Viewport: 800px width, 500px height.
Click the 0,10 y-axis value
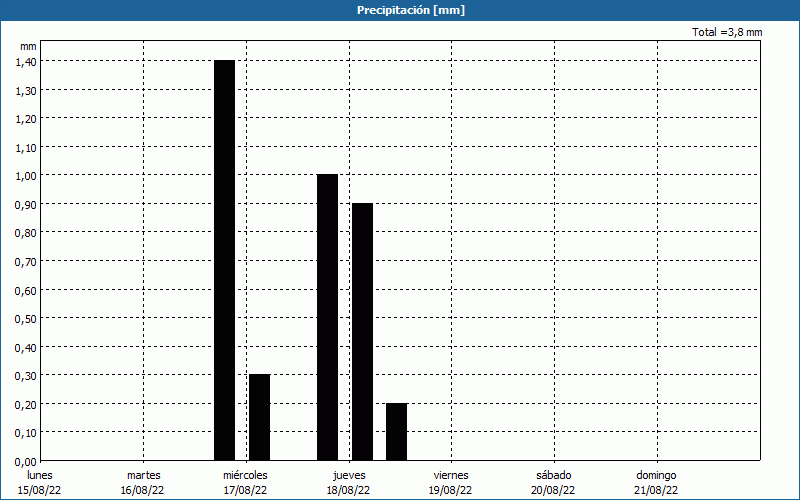(26, 433)
